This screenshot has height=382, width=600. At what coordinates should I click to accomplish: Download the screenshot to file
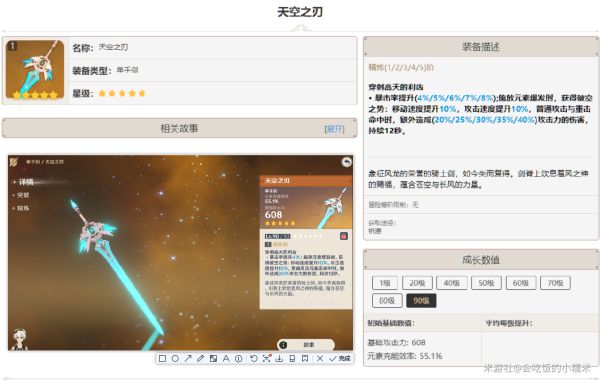[279, 359]
